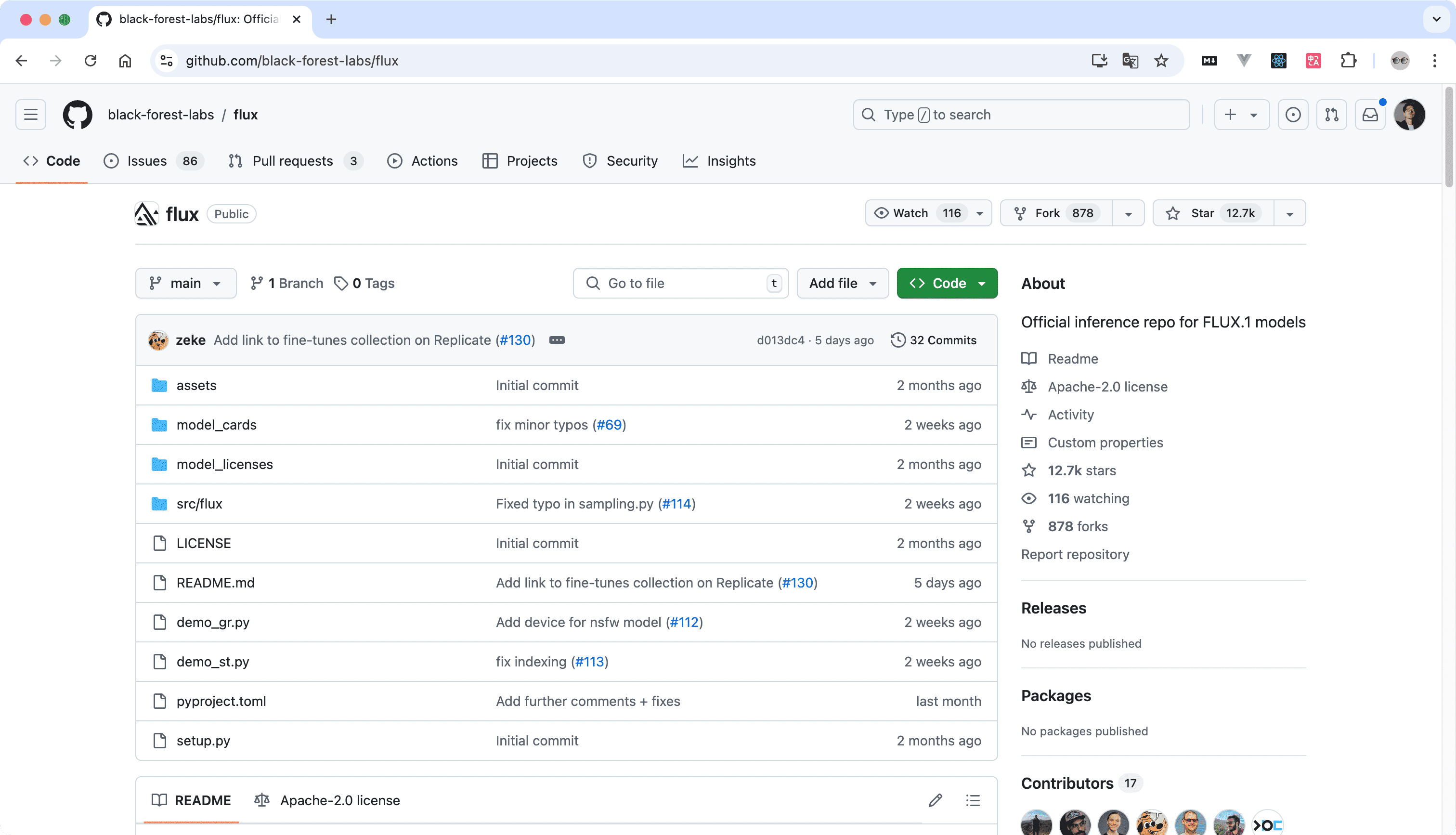Open the green Code clone dropdown
The width and height of the screenshot is (1456, 835).
(x=947, y=283)
